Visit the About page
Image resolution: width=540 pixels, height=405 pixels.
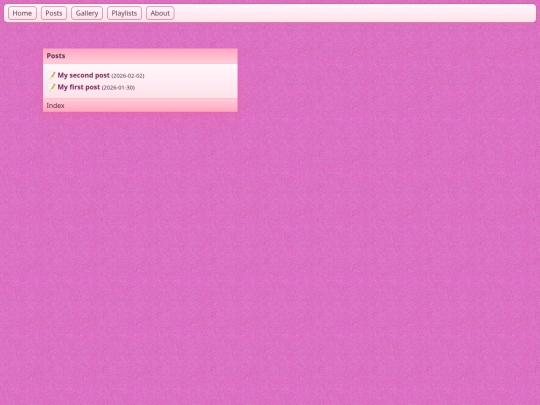(160, 13)
